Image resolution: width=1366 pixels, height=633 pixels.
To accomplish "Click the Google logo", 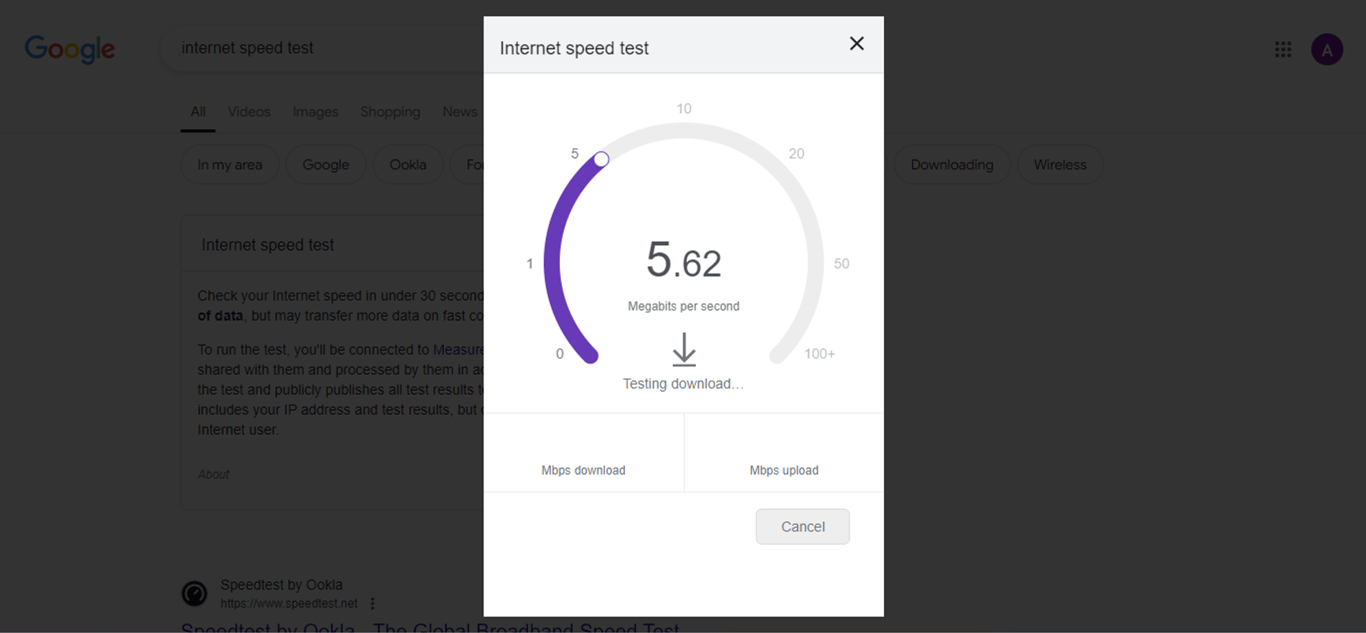I will 70,49.
